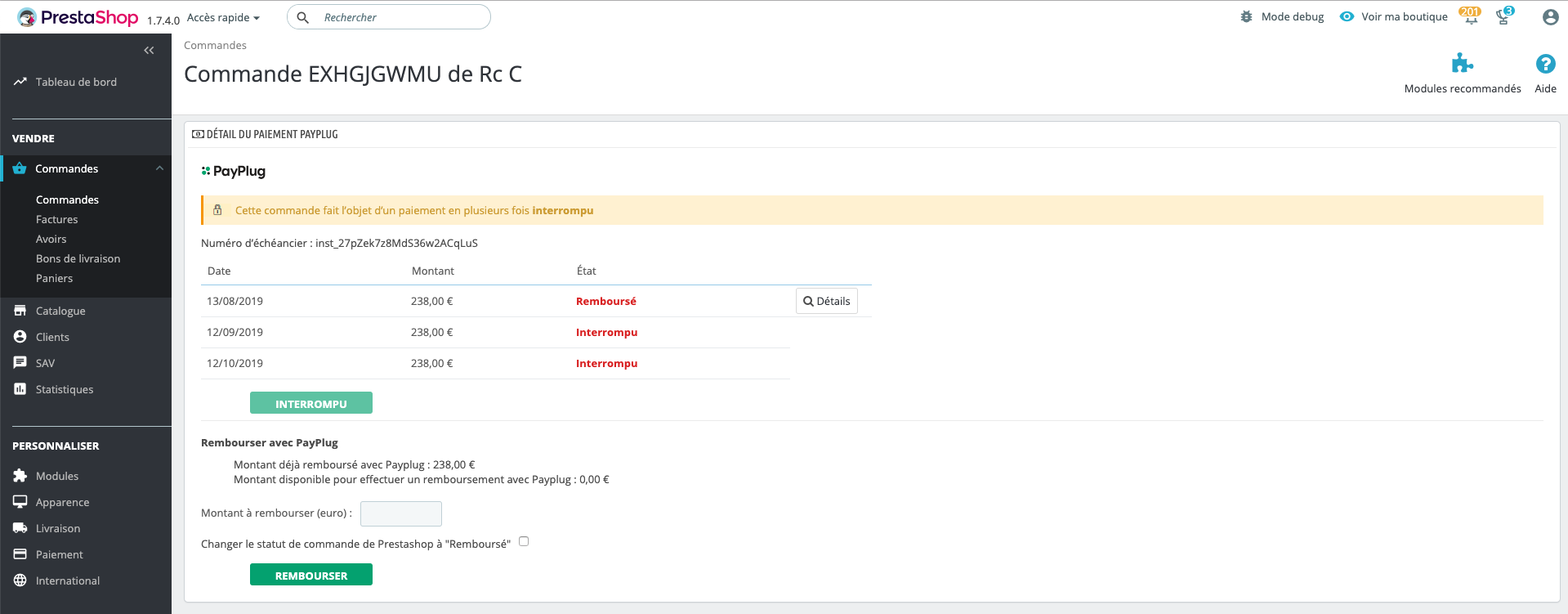Open Paiement in sidebar

point(60,554)
